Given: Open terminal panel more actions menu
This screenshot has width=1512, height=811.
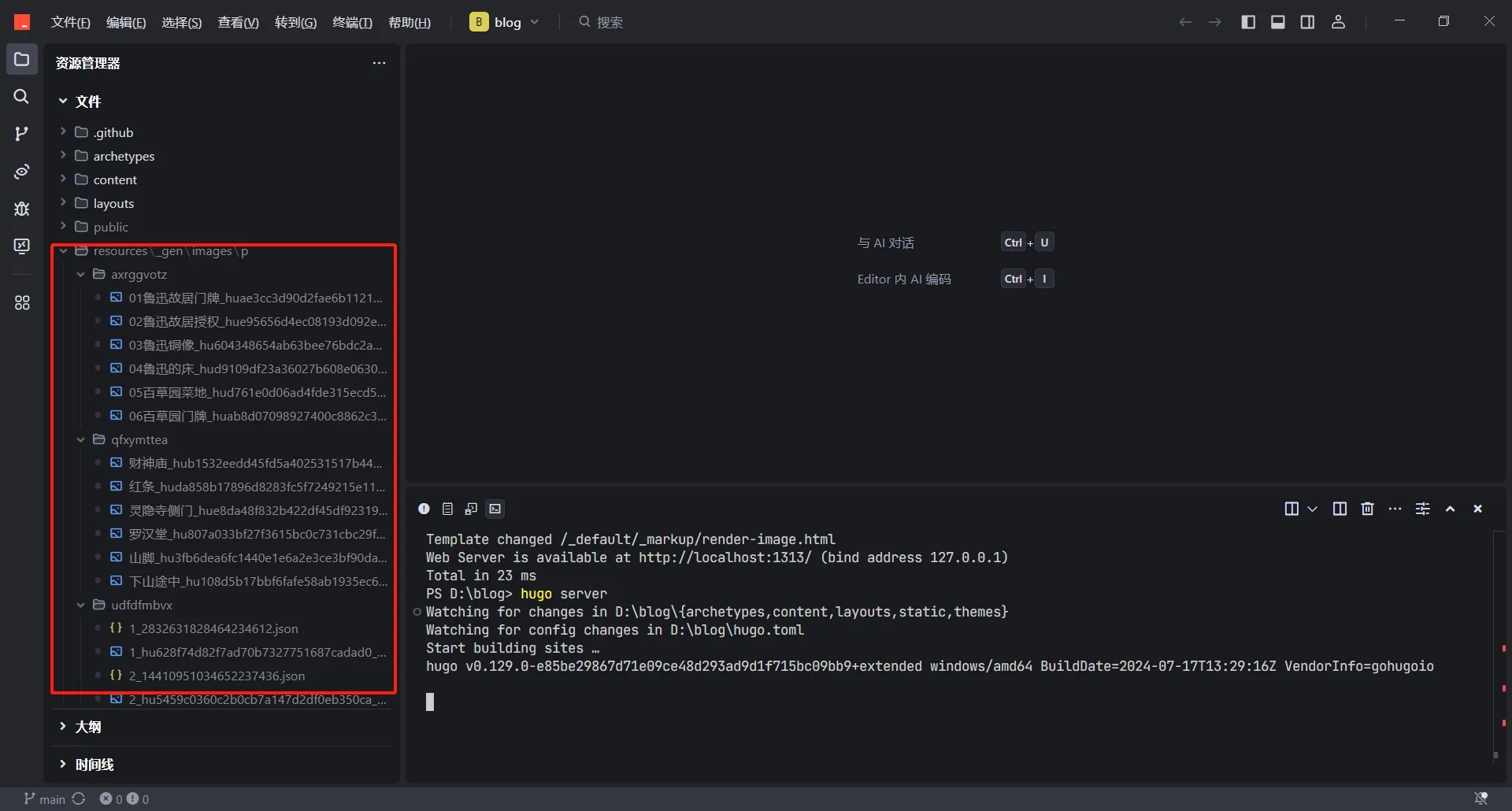Looking at the screenshot, I should pos(1395,509).
